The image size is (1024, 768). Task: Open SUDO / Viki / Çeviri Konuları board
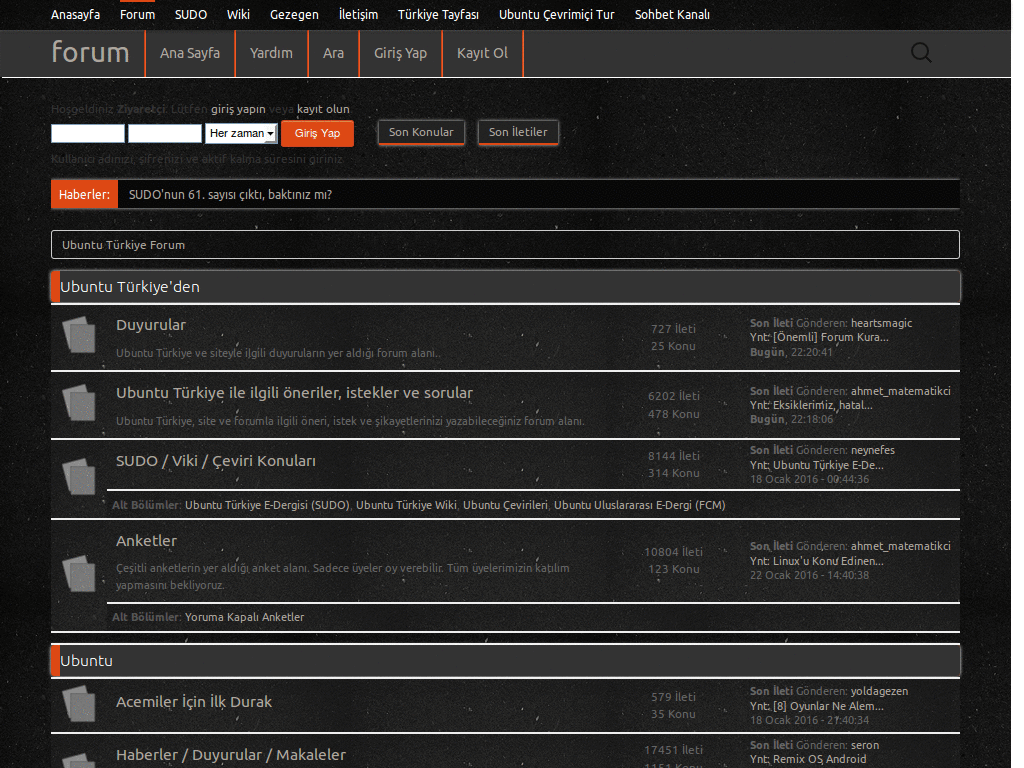pos(216,461)
